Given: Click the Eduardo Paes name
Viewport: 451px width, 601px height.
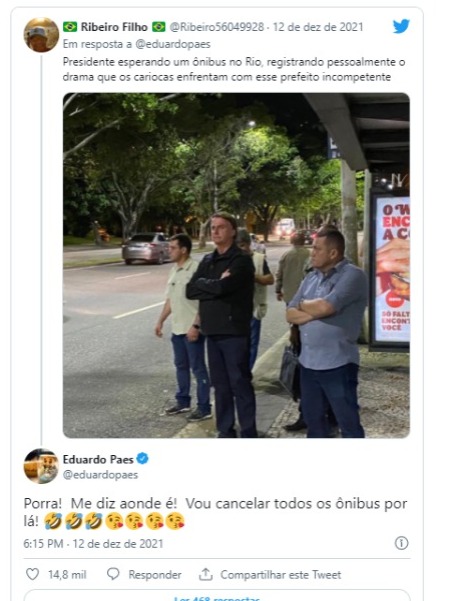Looking at the screenshot, I should tap(98, 459).
